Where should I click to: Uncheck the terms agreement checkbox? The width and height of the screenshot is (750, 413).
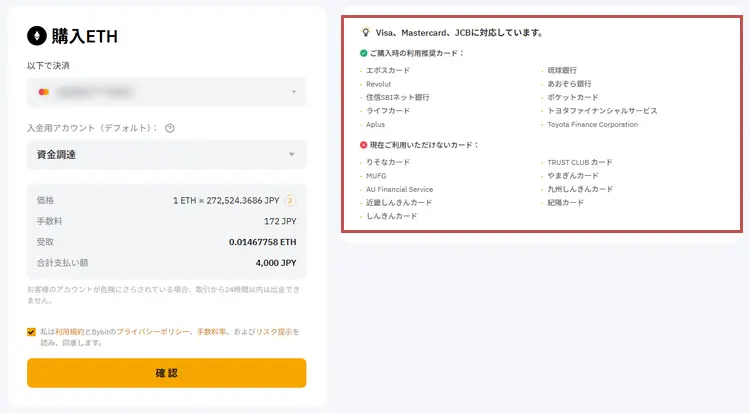[x=32, y=332]
